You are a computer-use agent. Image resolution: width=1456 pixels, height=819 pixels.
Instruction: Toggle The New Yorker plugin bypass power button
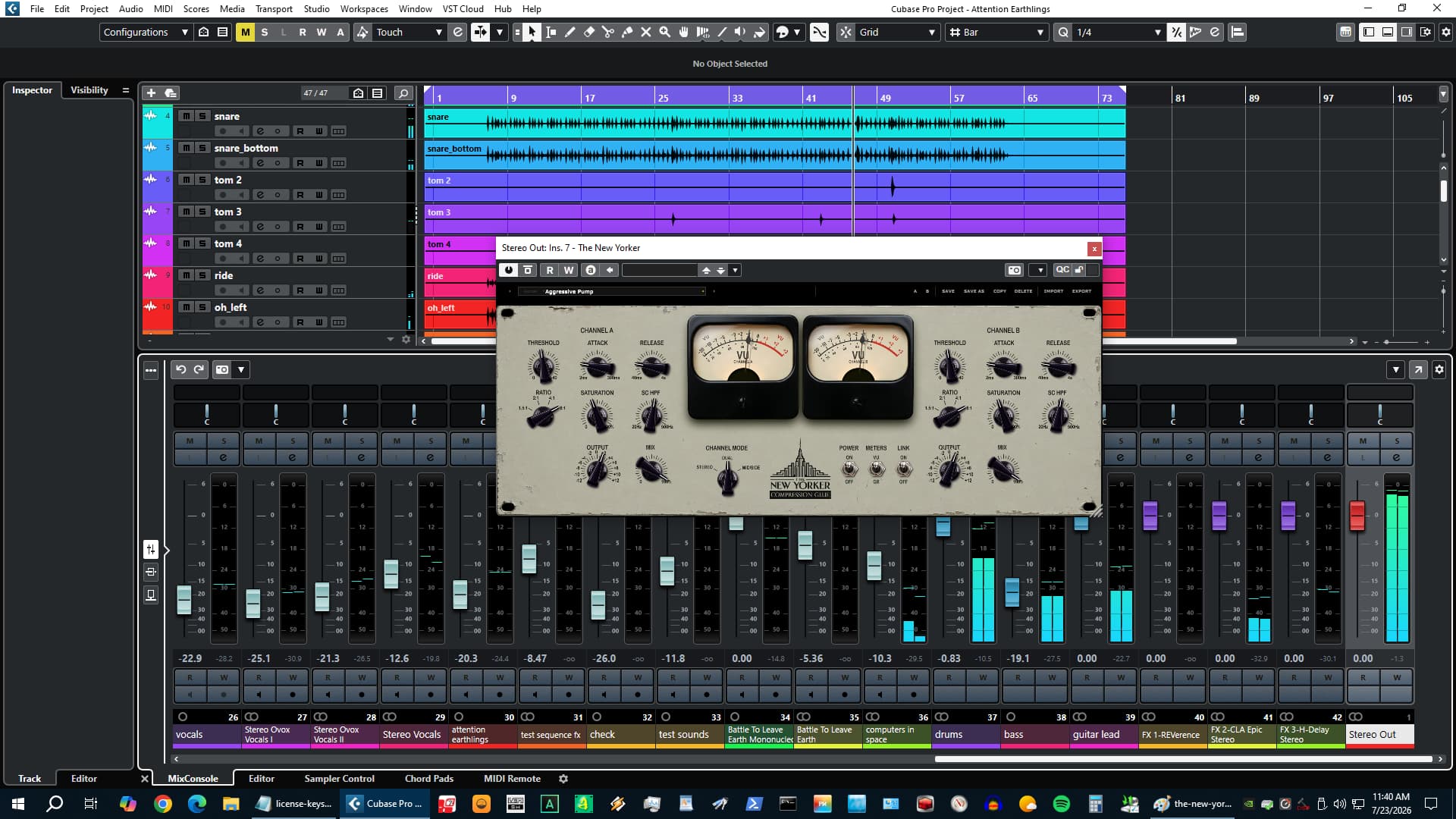tap(508, 270)
